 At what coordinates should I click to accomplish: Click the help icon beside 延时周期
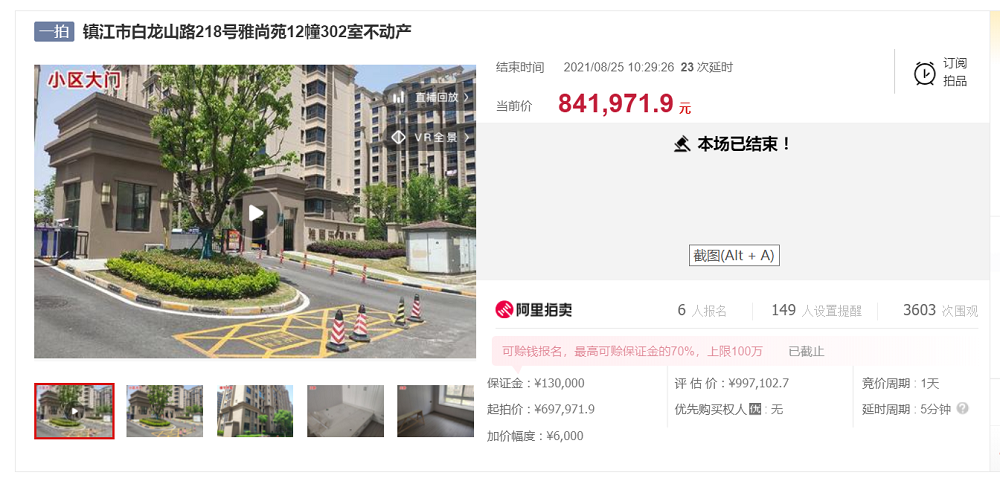coord(962,408)
